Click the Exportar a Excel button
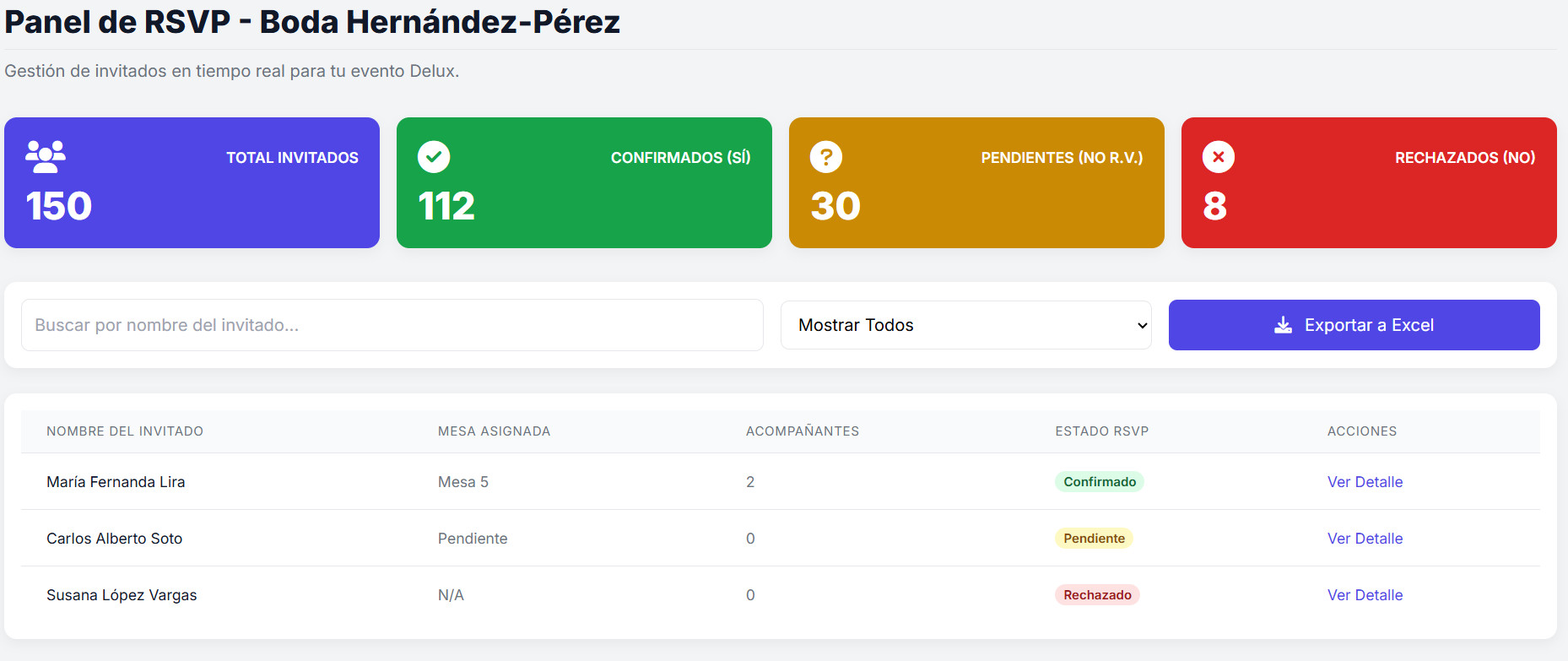This screenshot has width=1568, height=661. click(1354, 325)
